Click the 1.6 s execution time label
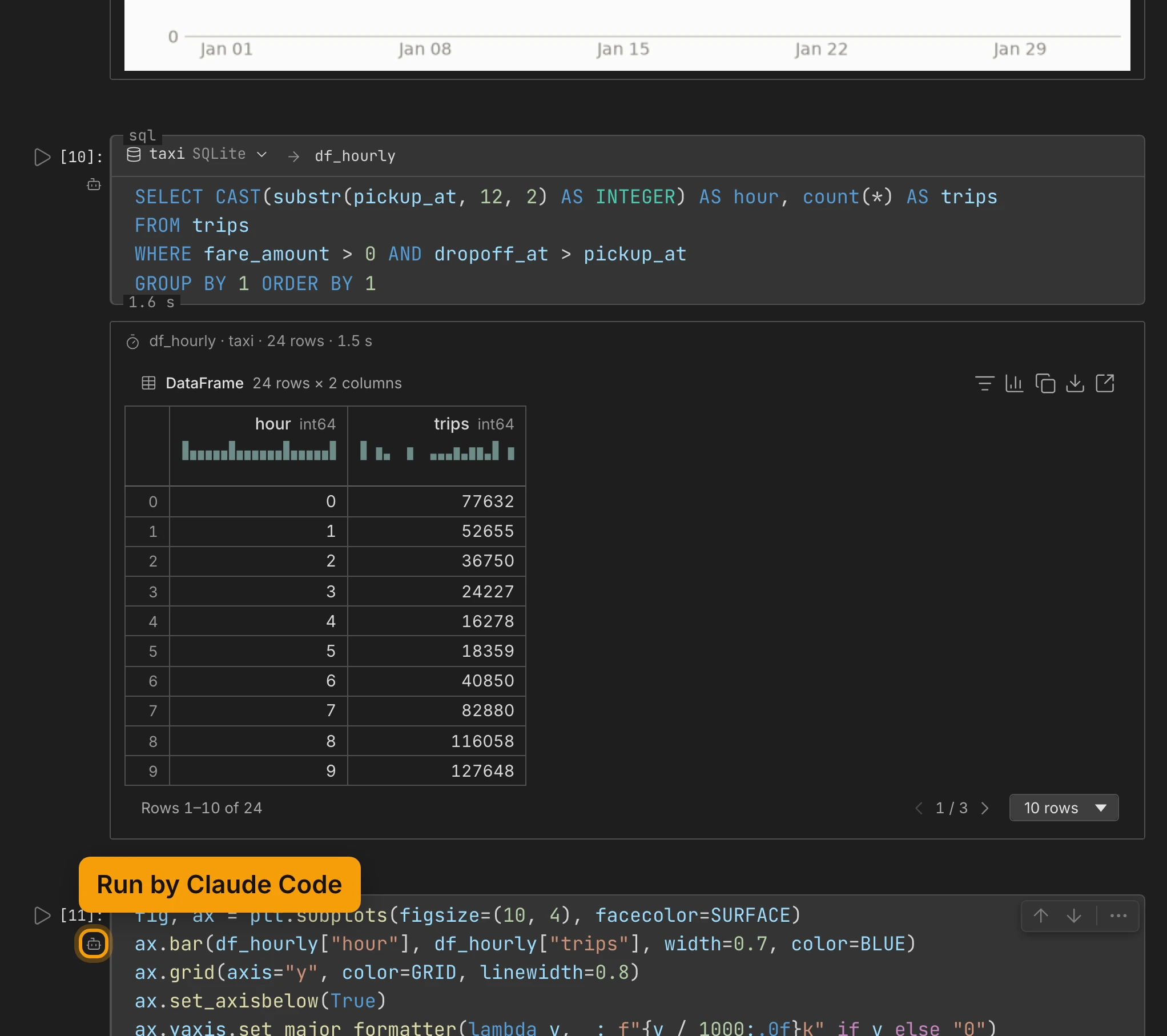The height and width of the screenshot is (1036, 1167). (151, 302)
